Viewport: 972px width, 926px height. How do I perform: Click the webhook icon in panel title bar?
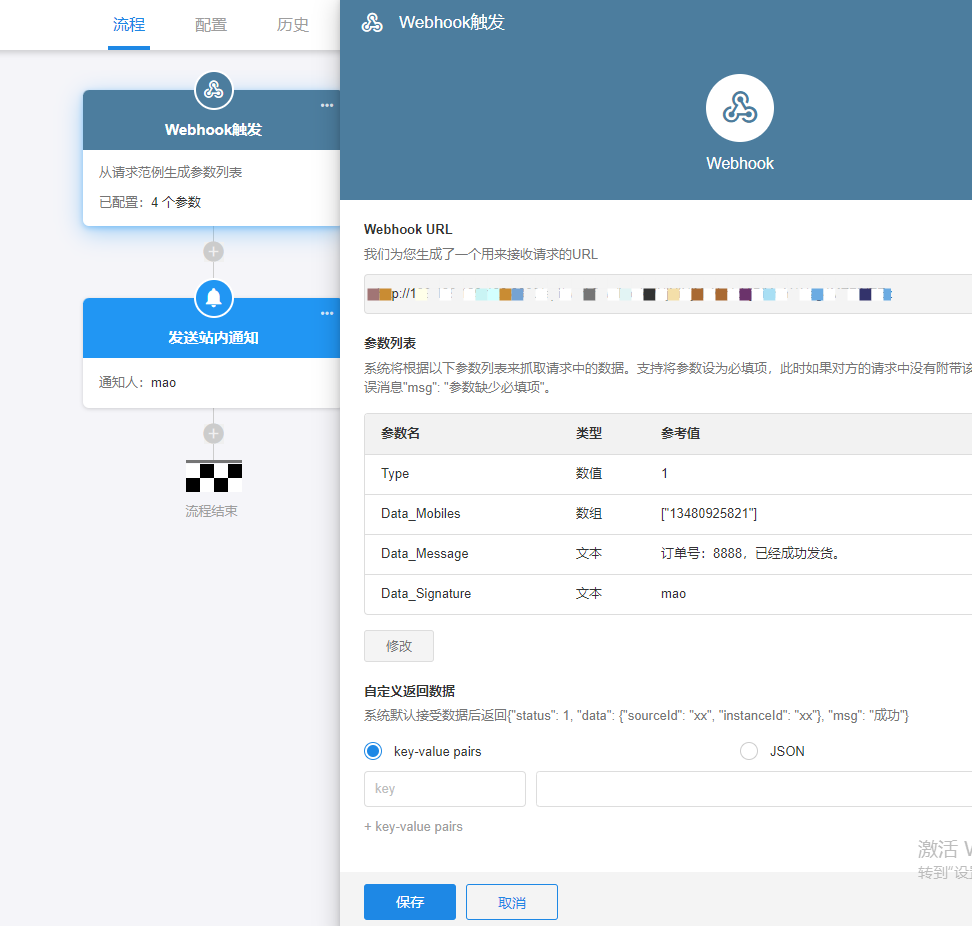point(372,23)
